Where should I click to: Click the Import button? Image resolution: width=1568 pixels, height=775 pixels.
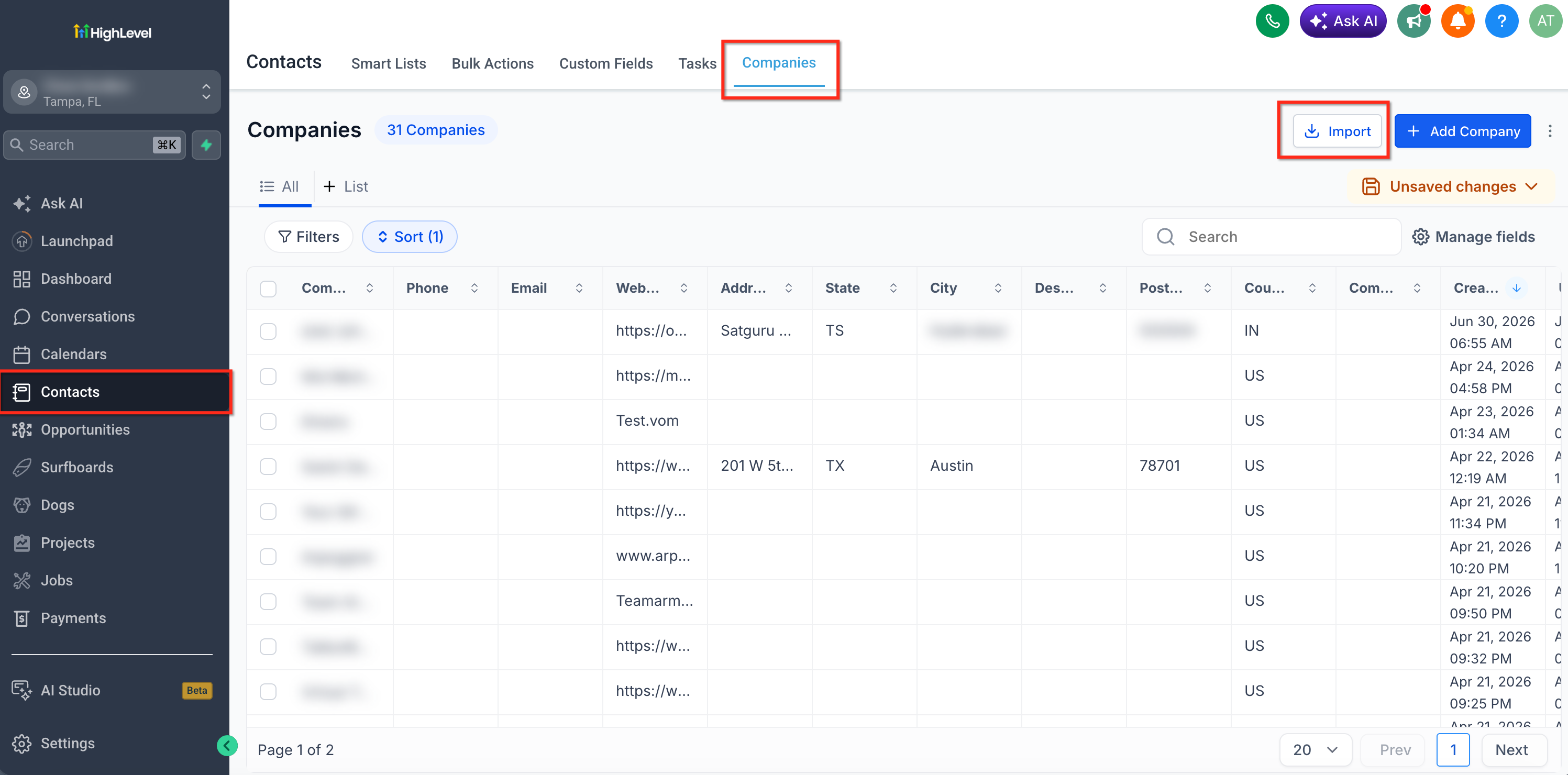tap(1337, 131)
